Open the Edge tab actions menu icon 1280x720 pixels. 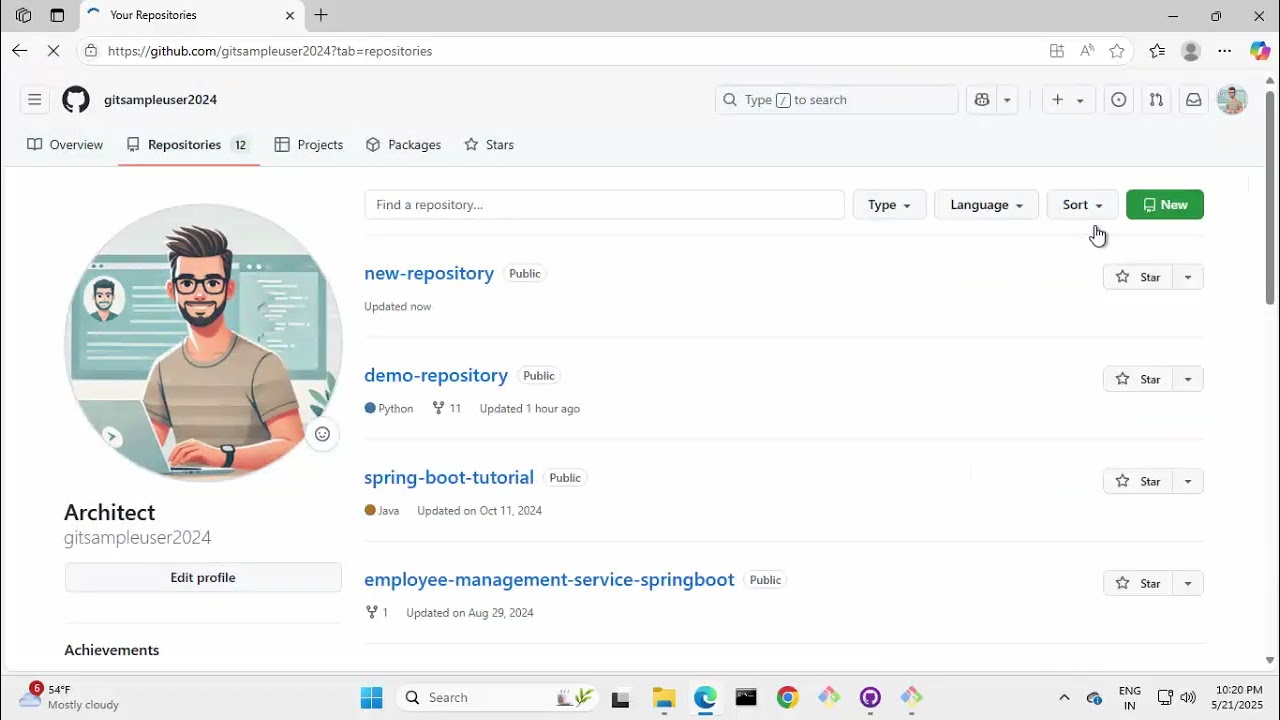coord(57,15)
